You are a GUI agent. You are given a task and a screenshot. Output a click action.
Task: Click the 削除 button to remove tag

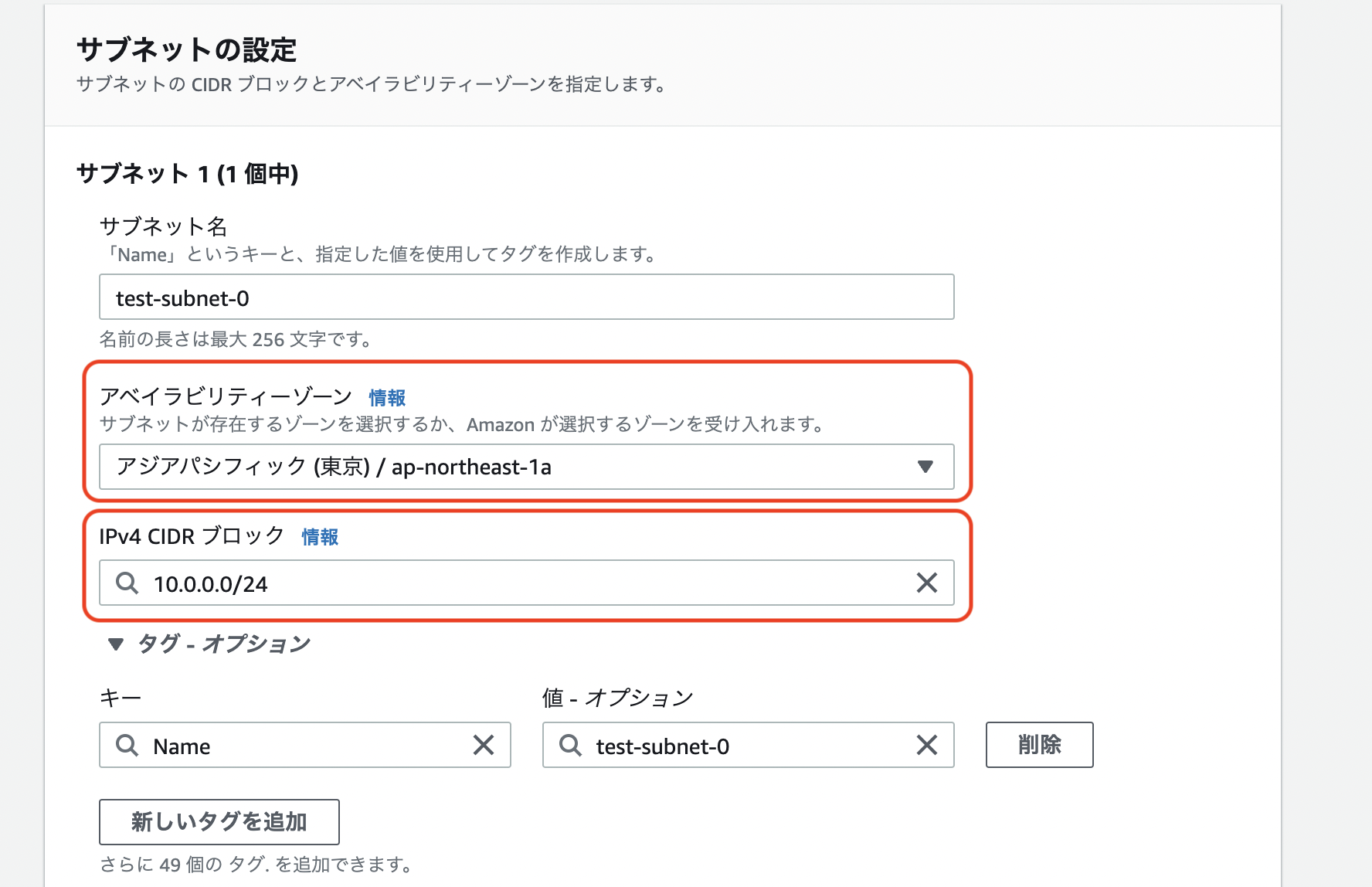point(1038,744)
